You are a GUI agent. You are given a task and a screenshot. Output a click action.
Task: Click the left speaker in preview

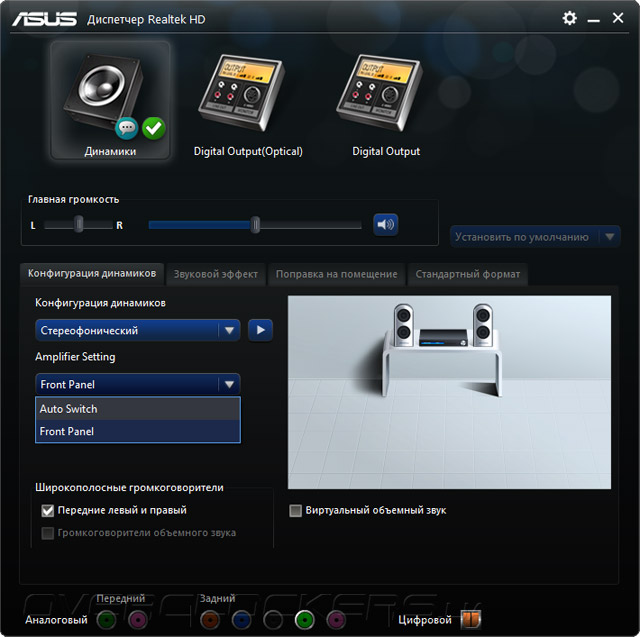(403, 325)
